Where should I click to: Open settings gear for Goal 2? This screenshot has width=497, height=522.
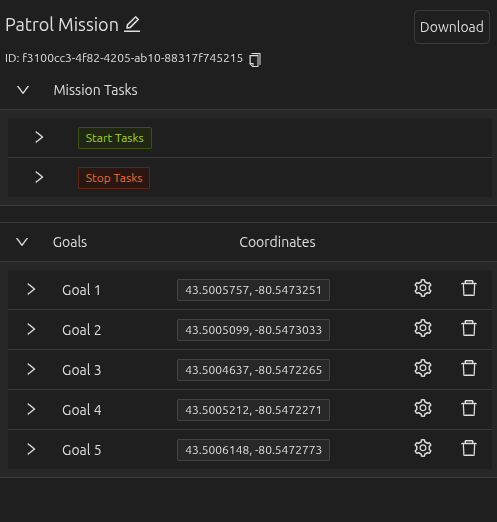pos(423,328)
